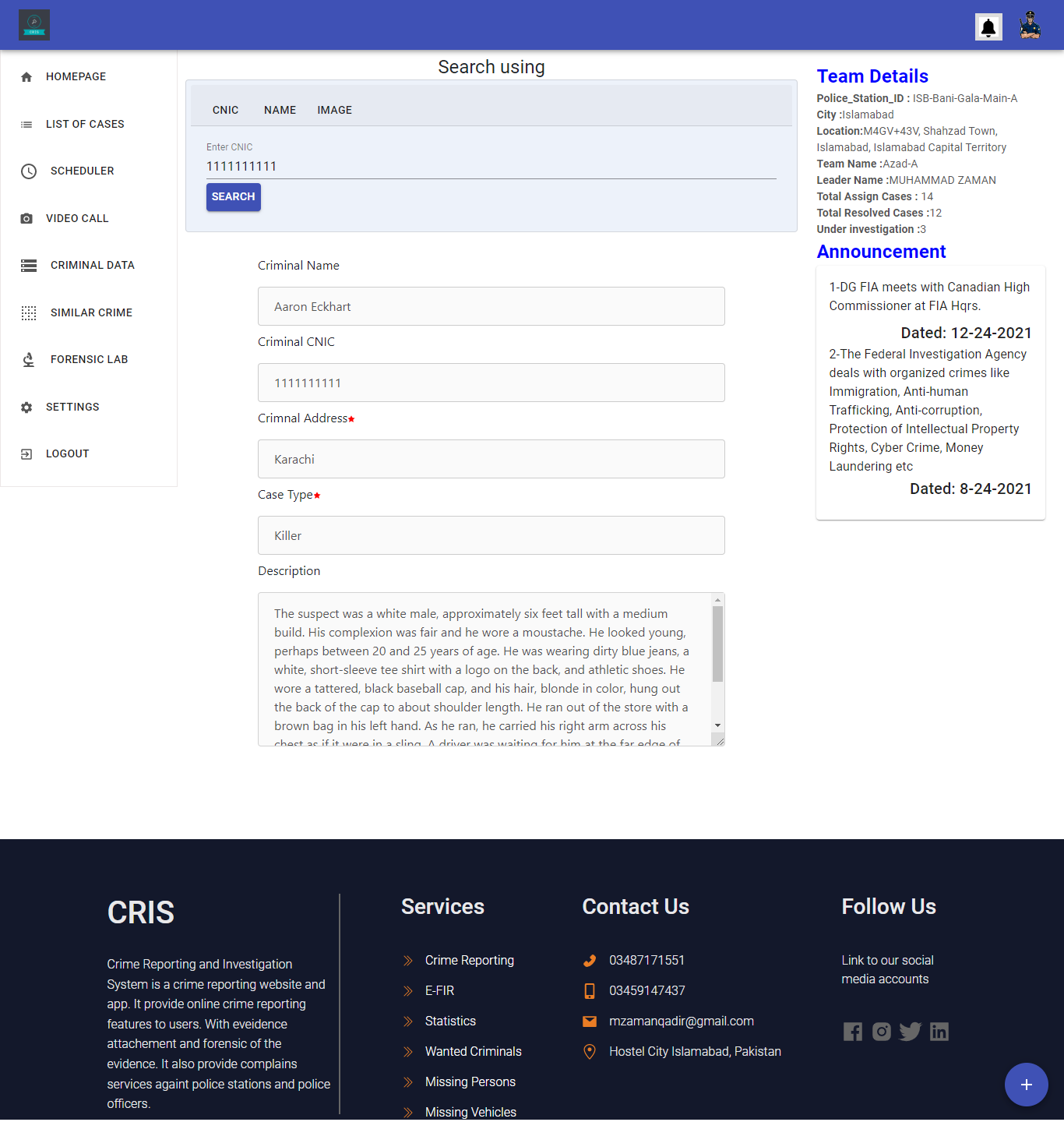Open the Scheduler clock icon

pyautogui.click(x=28, y=171)
